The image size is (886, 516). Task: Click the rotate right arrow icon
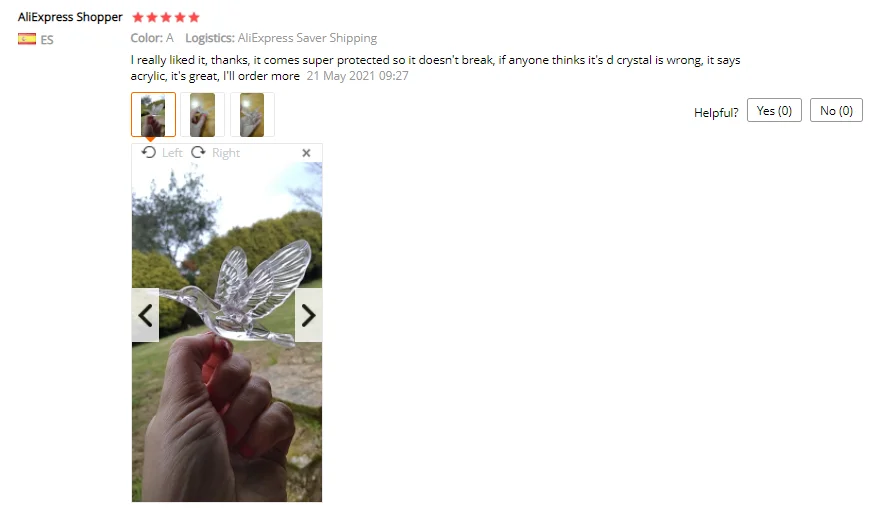tap(198, 153)
